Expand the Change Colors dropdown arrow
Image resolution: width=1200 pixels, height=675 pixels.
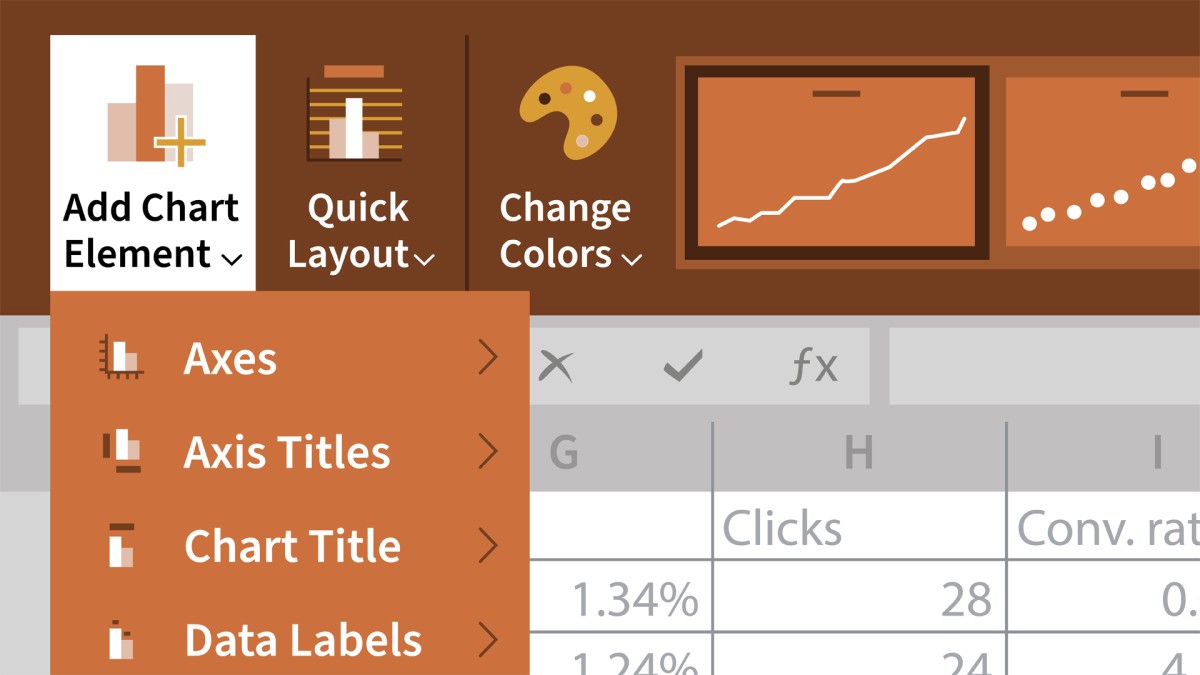[x=631, y=260]
